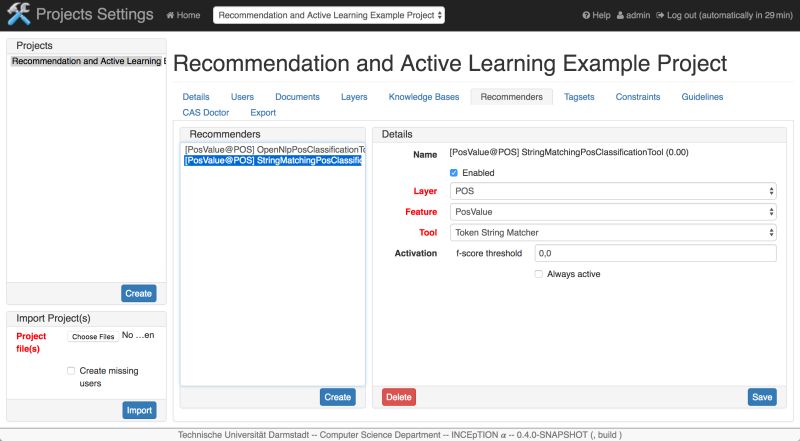Open the admin user link

pos(633,15)
